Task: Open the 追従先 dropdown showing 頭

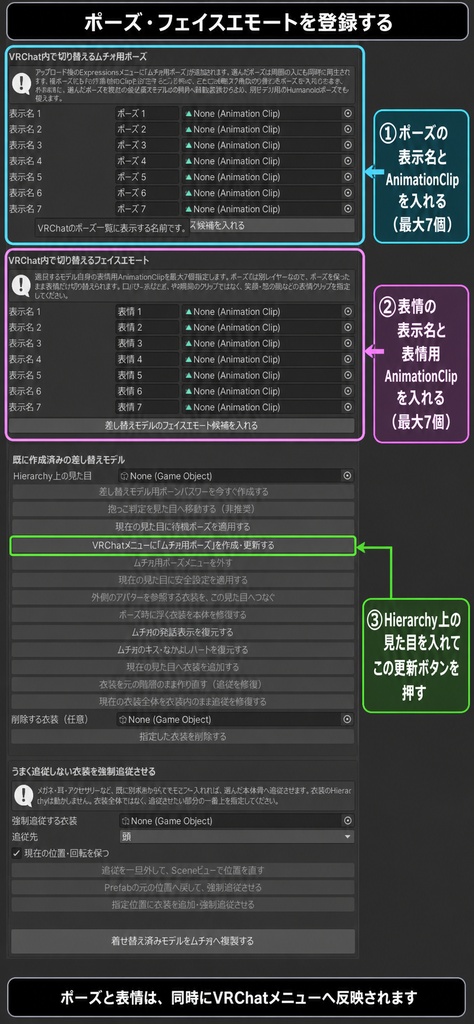Action: click(236, 837)
